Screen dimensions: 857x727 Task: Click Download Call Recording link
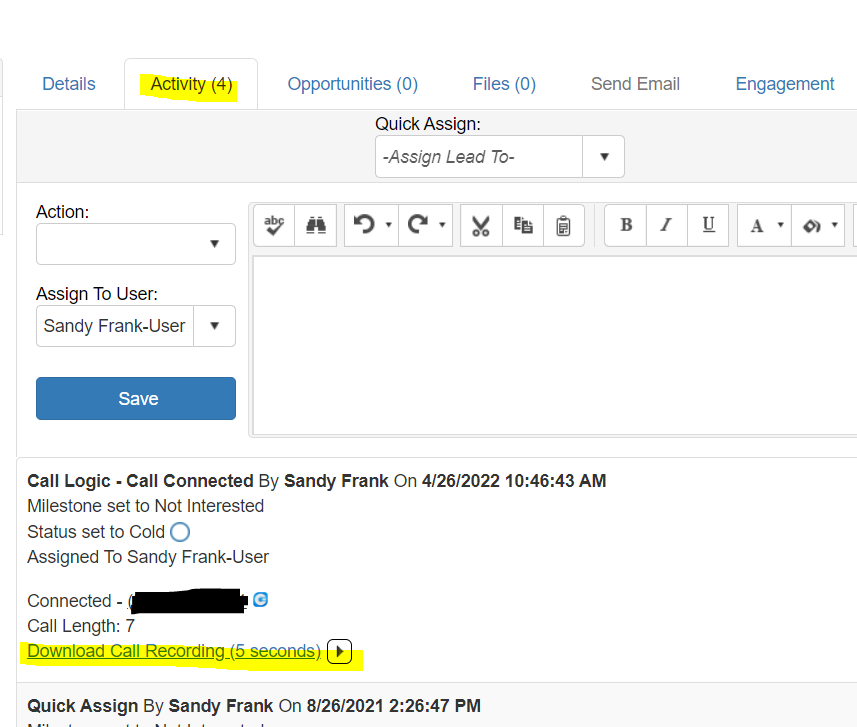point(174,651)
